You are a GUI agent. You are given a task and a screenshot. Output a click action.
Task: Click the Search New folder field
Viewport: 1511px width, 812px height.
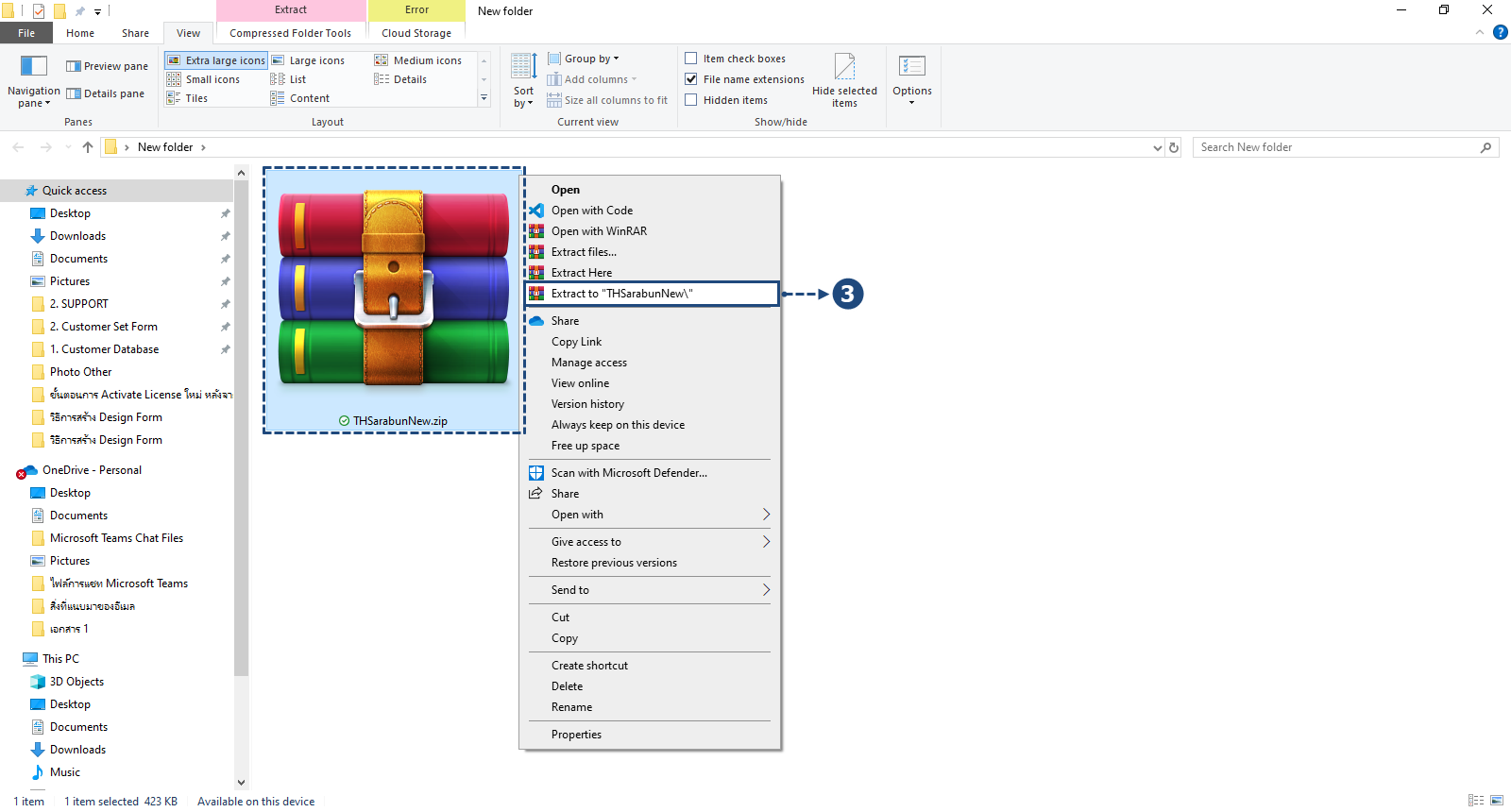point(1336,147)
